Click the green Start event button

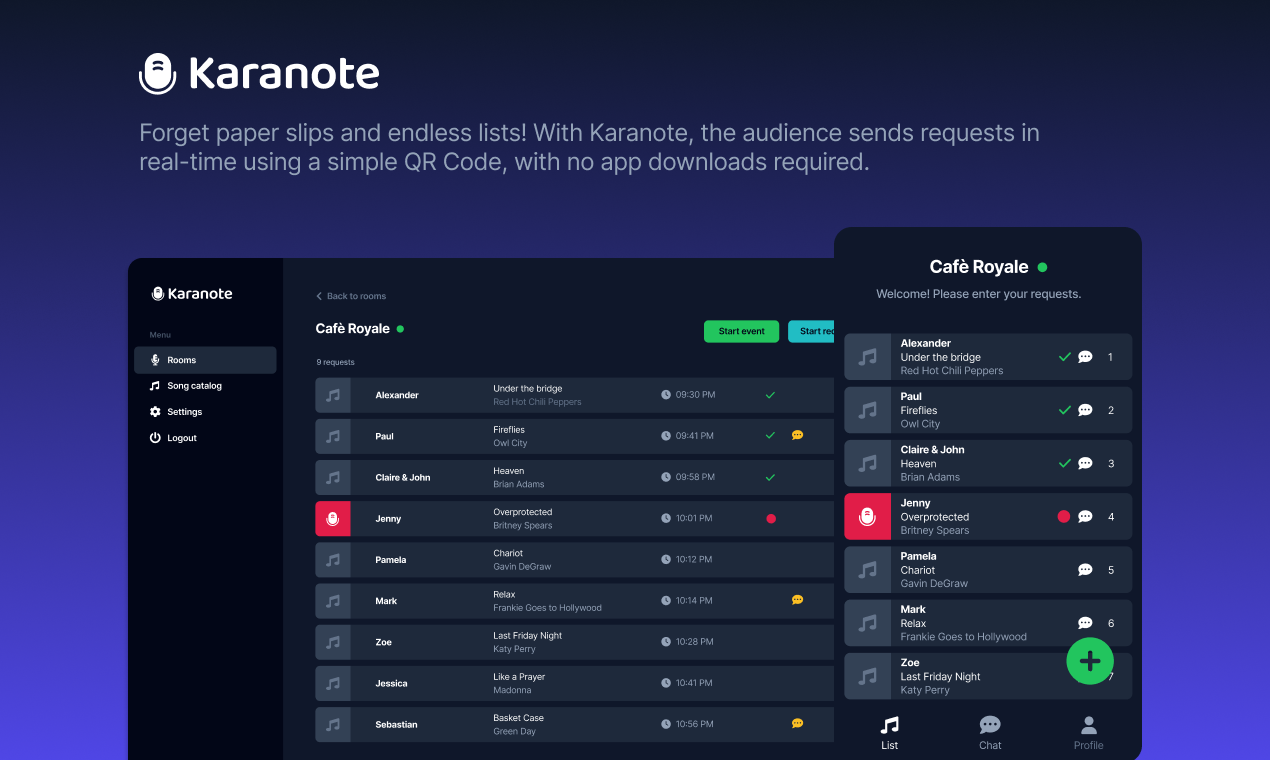click(741, 331)
